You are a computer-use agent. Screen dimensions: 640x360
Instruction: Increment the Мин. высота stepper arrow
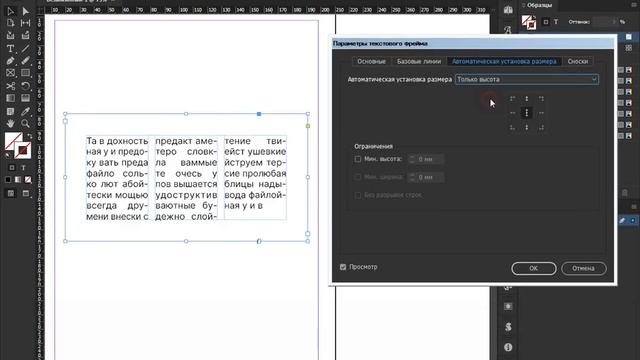click(x=411, y=157)
